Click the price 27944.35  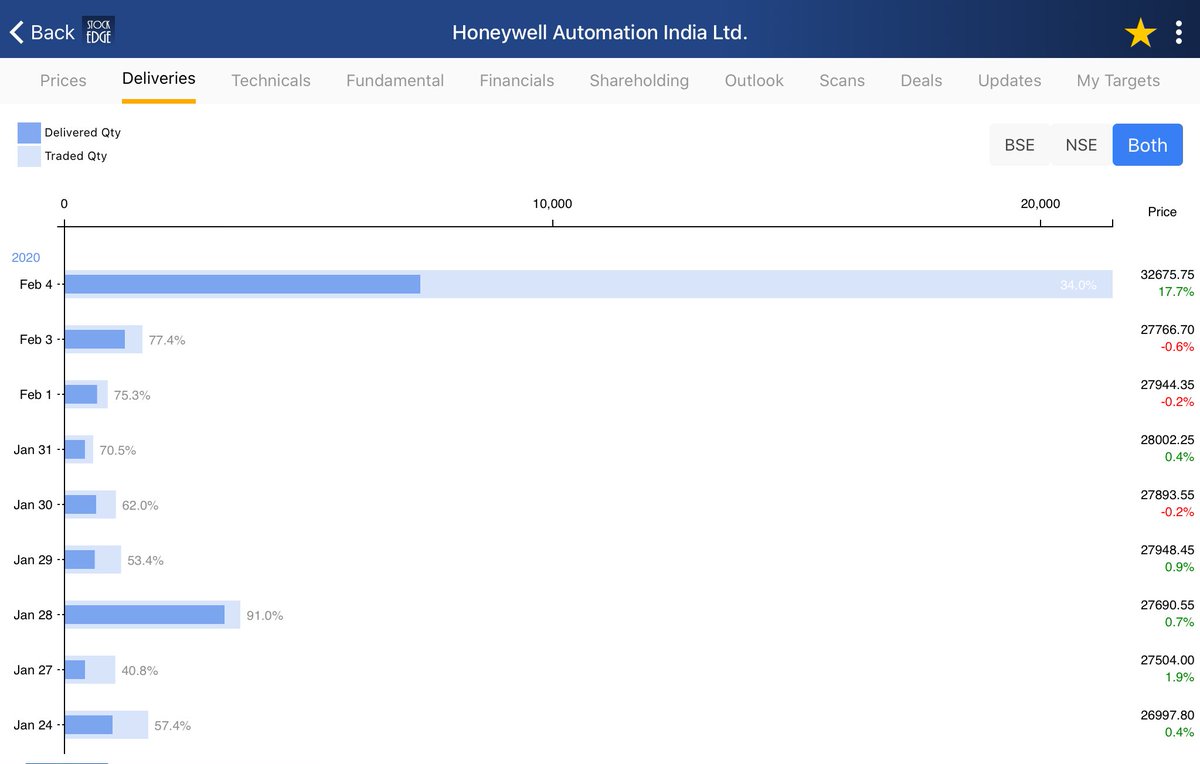point(1167,384)
